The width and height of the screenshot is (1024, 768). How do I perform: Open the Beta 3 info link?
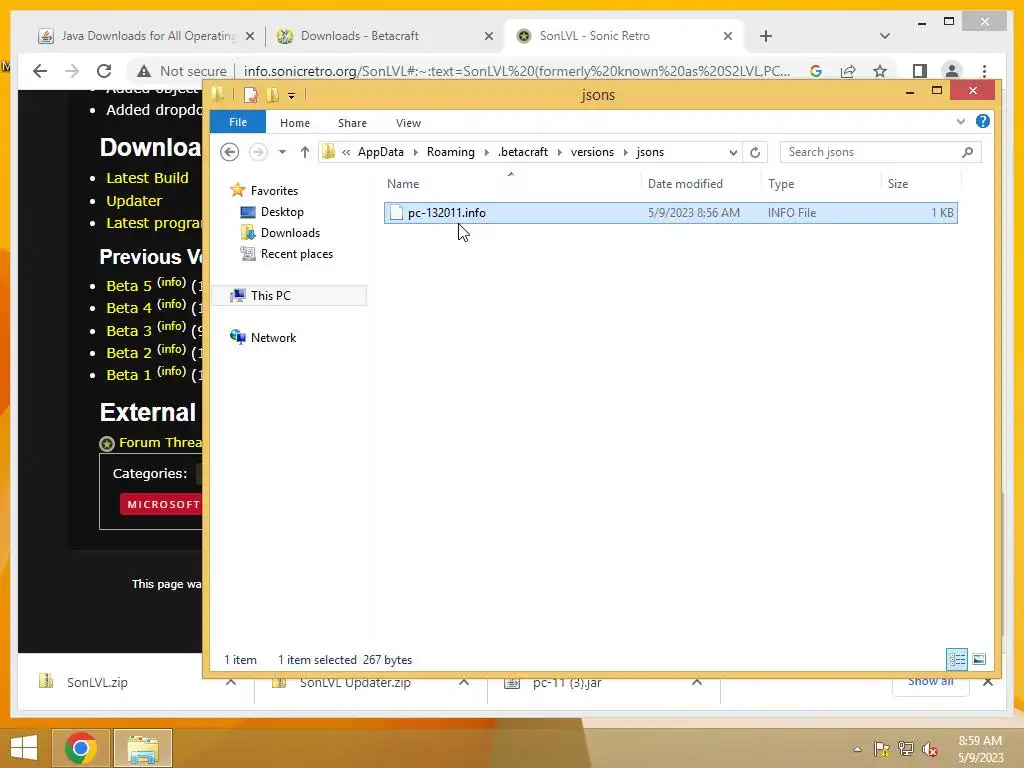[x=172, y=327]
